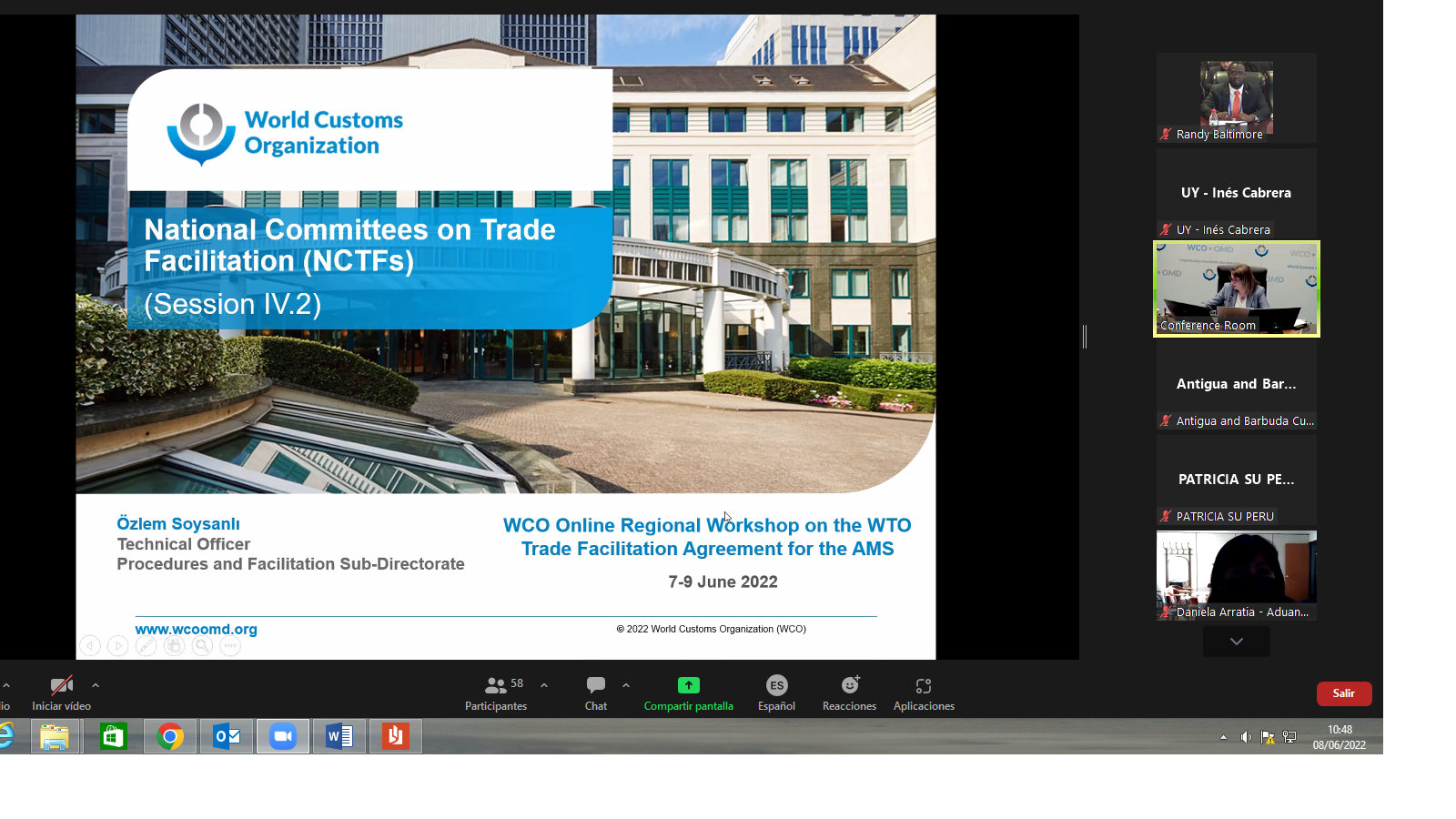
Task: Open the Participantes panel
Action: [x=496, y=693]
